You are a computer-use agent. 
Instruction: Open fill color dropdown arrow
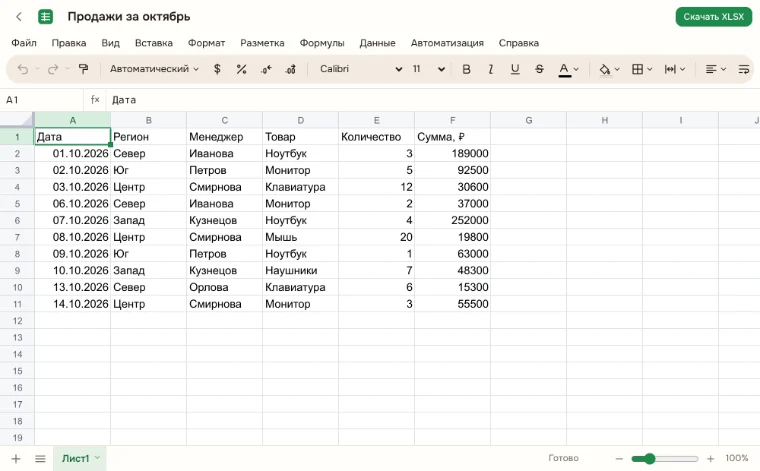[x=617, y=69]
